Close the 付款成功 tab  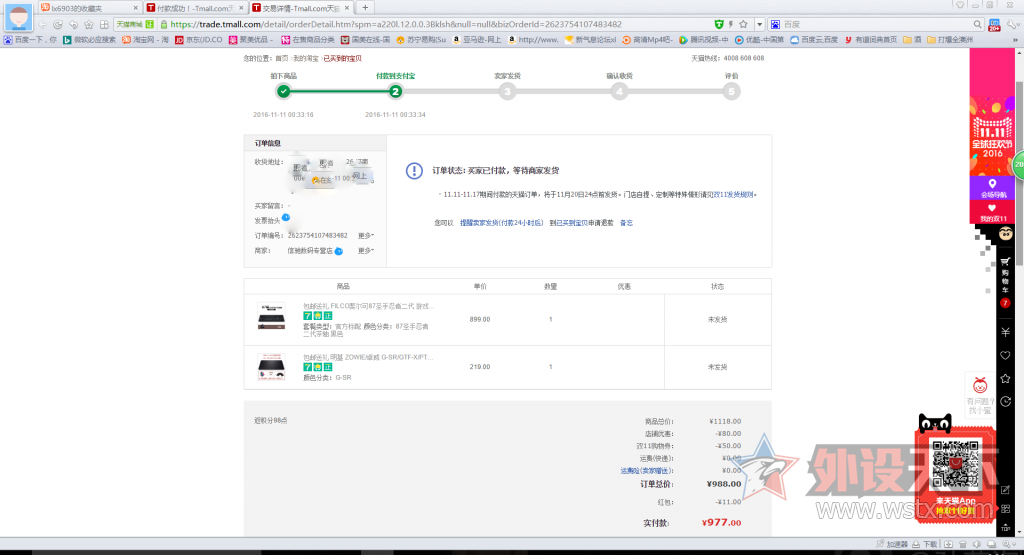click(241, 8)
